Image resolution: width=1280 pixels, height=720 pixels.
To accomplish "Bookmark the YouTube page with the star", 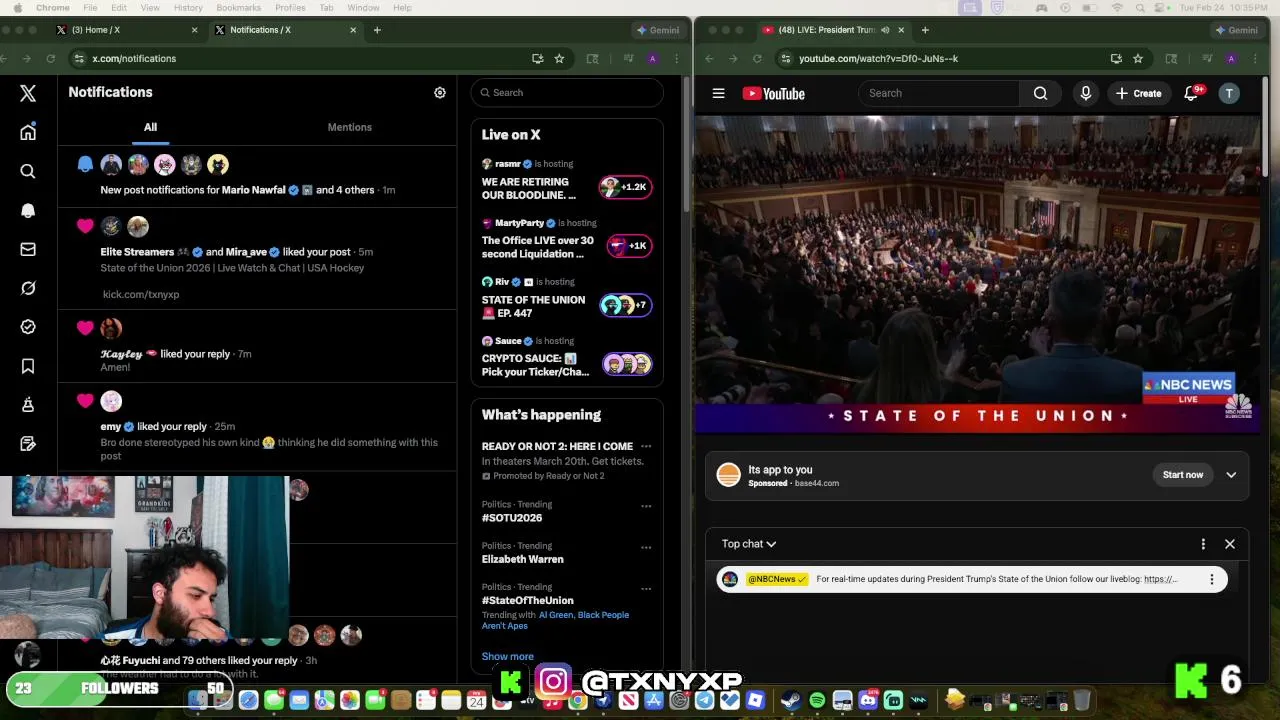I will (x=1138, y=58).
